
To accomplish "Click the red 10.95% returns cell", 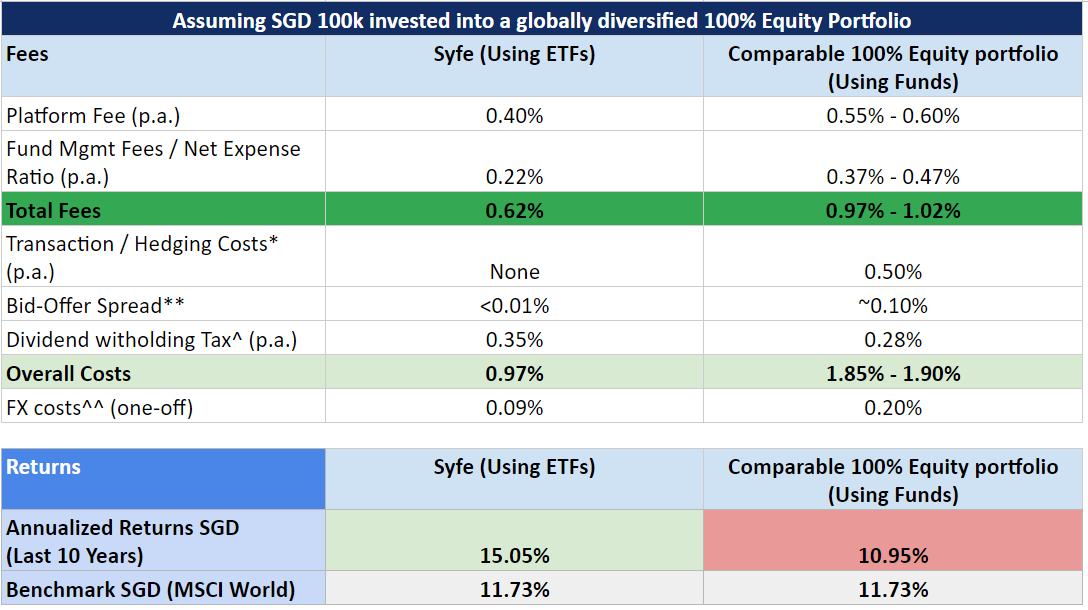I will [x=893, y=540].
